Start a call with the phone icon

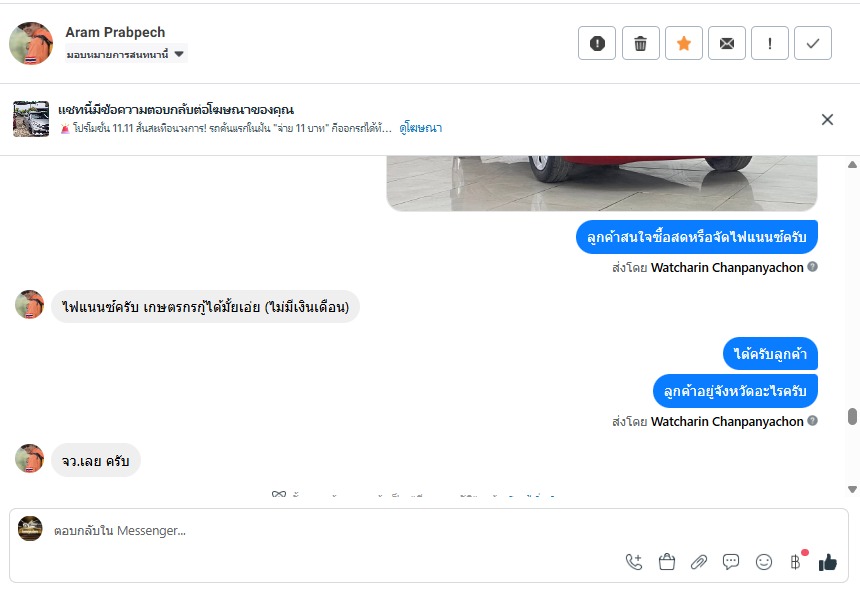pyautogui.click(x=634, y=562)
